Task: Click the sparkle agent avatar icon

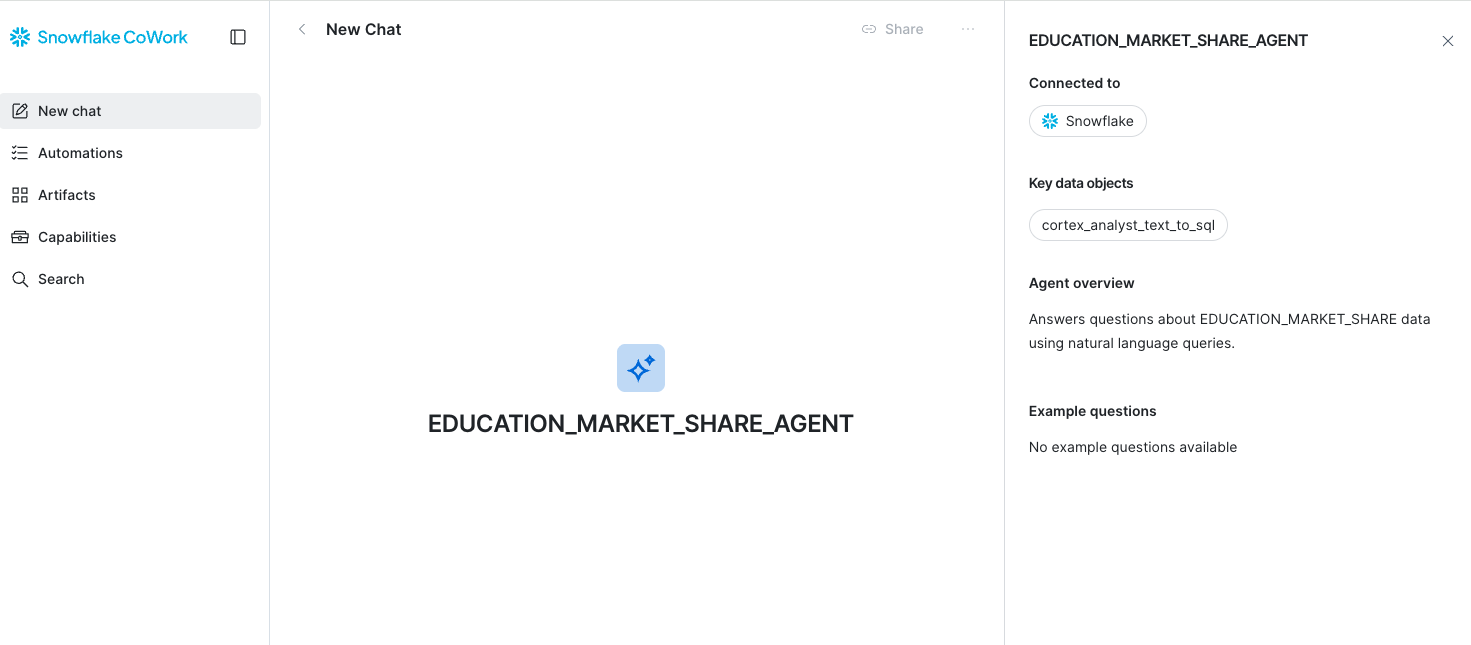Action: pyautogui.click(x=641, y=368)
